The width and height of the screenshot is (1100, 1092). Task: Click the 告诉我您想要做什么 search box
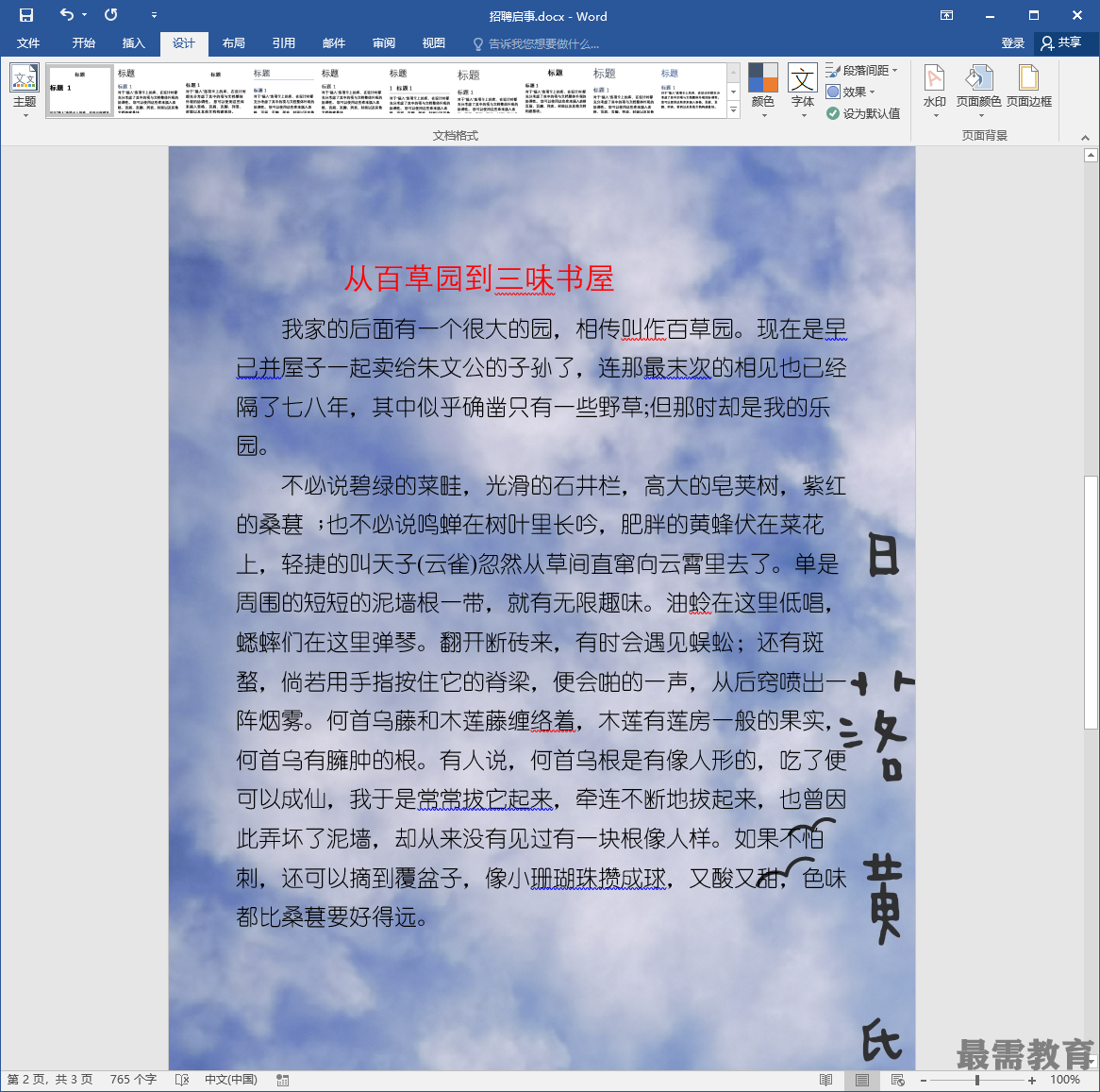[x=537, y=44]
